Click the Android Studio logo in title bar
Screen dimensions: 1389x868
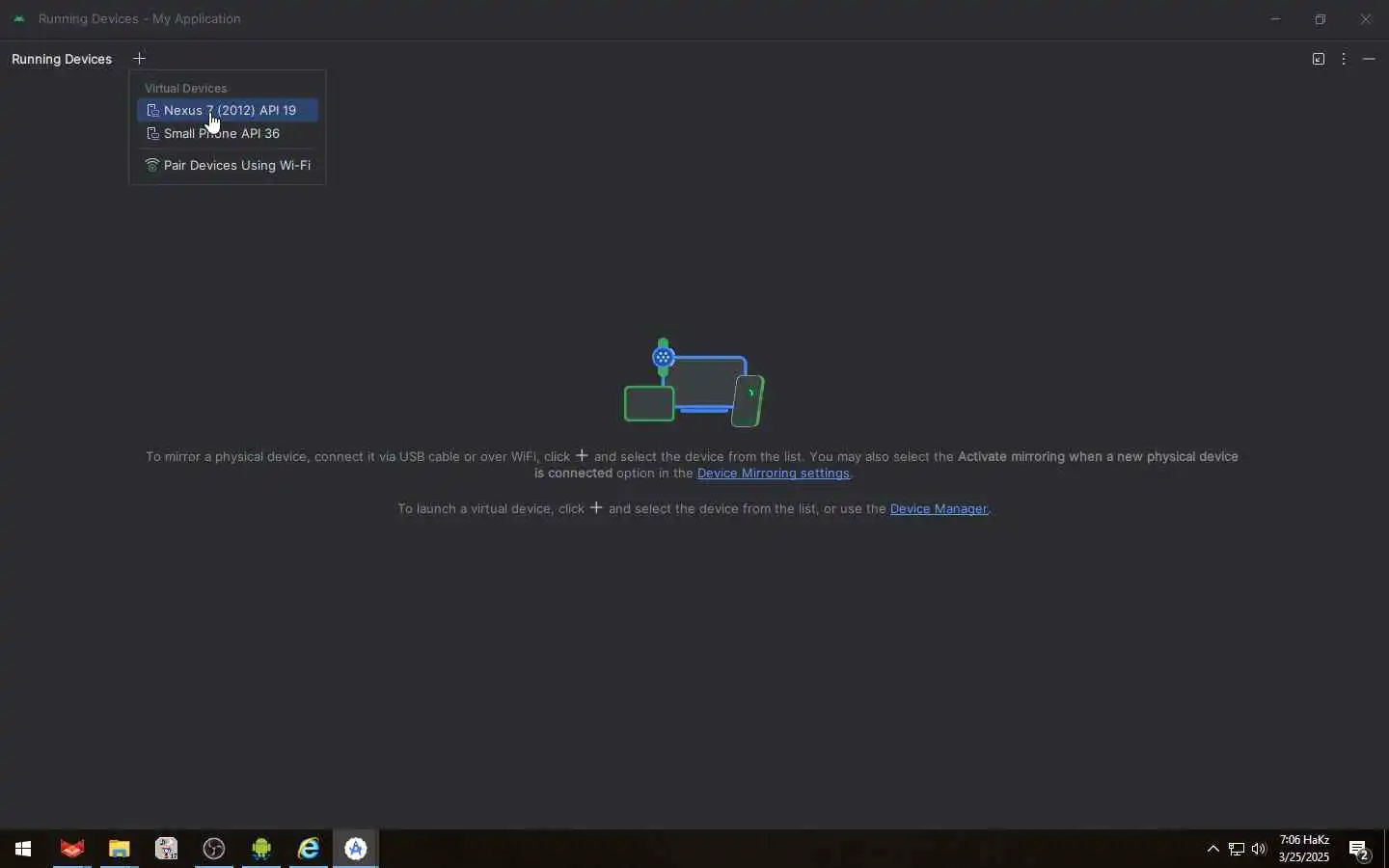(x=19, y=18)
